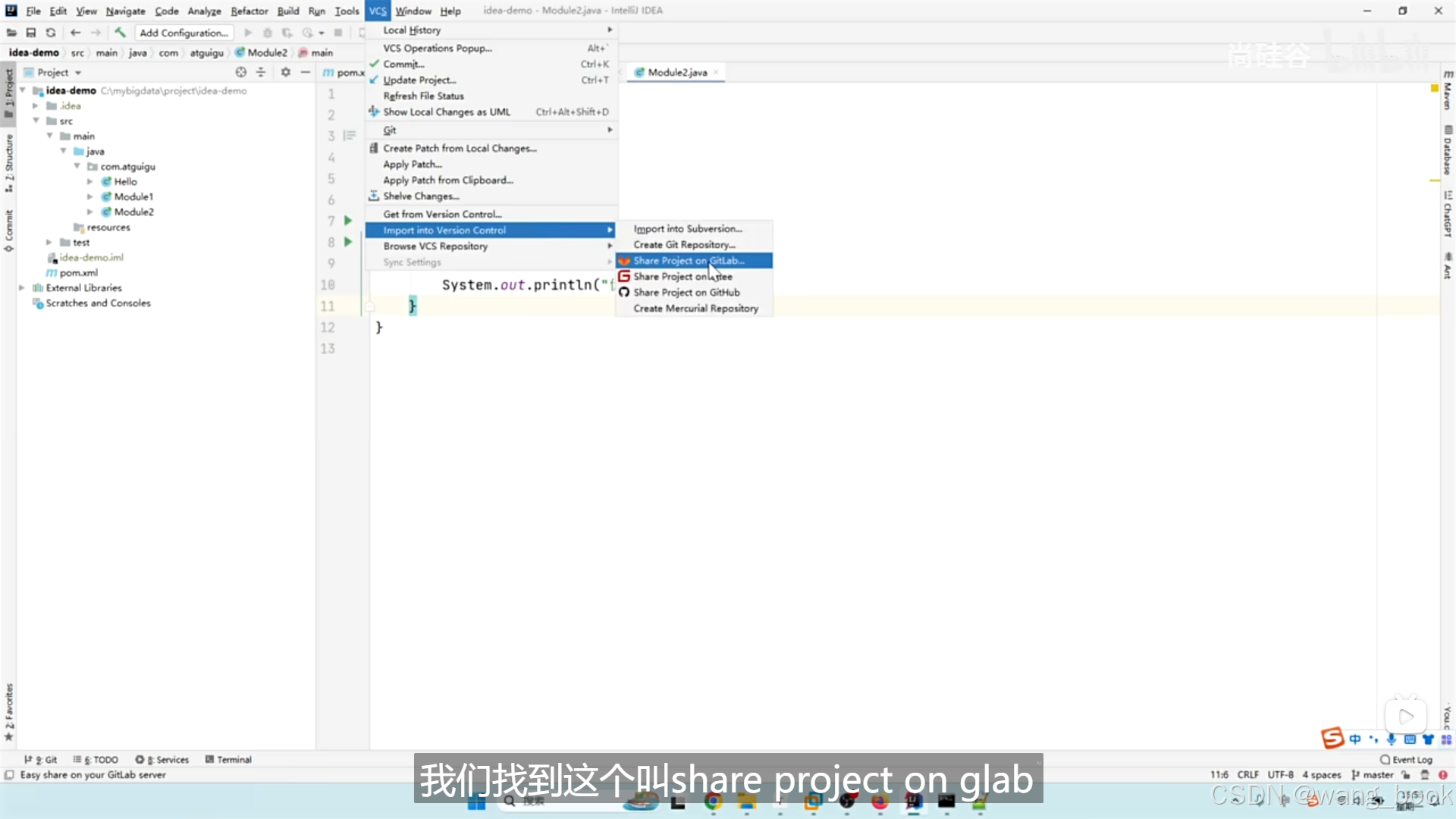Click the Sogou input method S logo
This screenshot has width=1456, height=819.
pos(1332,739)
